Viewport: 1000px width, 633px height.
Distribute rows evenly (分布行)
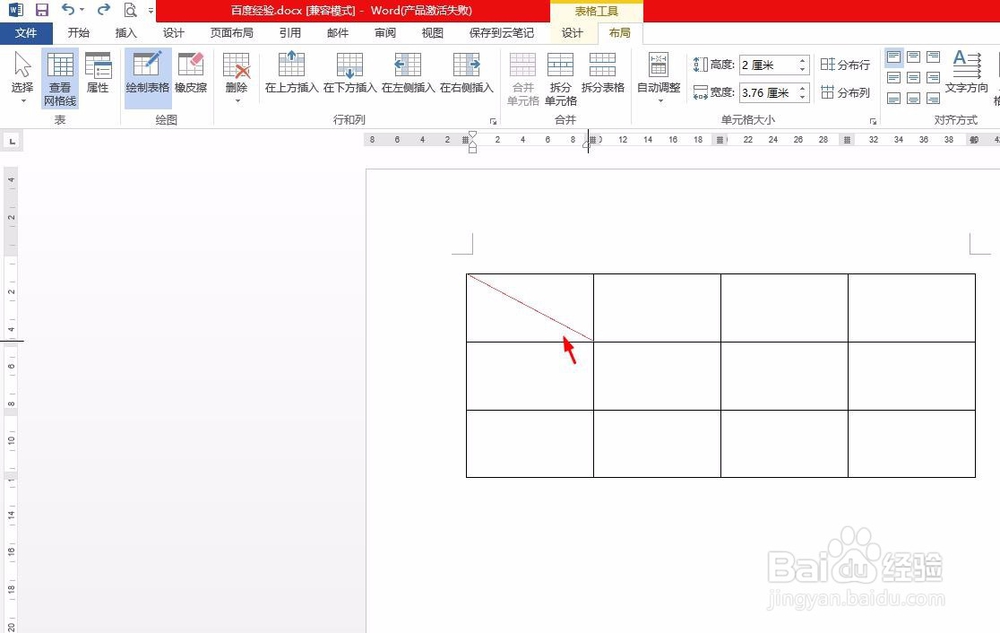pos(848,64)
